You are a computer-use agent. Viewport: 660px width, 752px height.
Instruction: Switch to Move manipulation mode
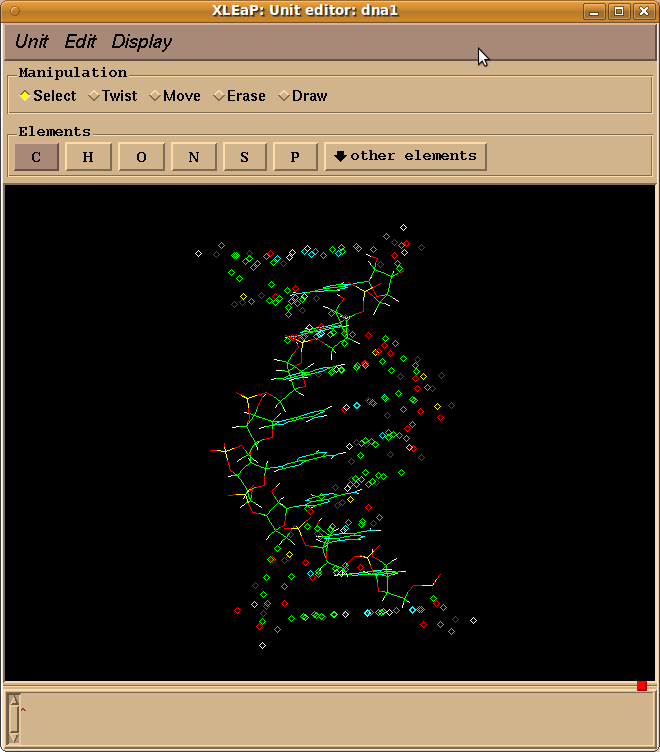coord(174,96)
